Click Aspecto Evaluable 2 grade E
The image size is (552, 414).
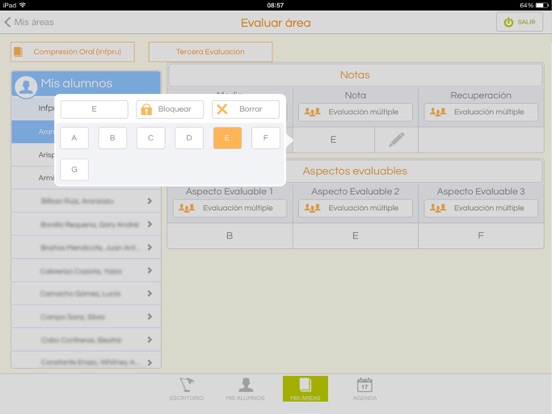(355, 236)
